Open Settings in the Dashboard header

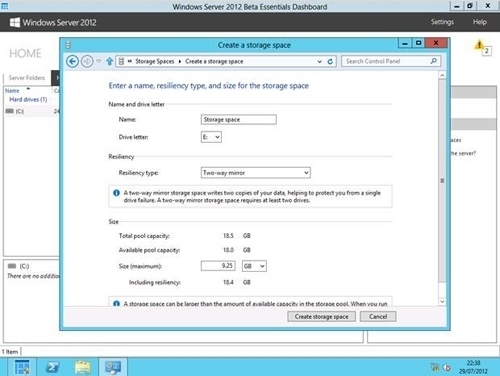(x=442, y=22)
